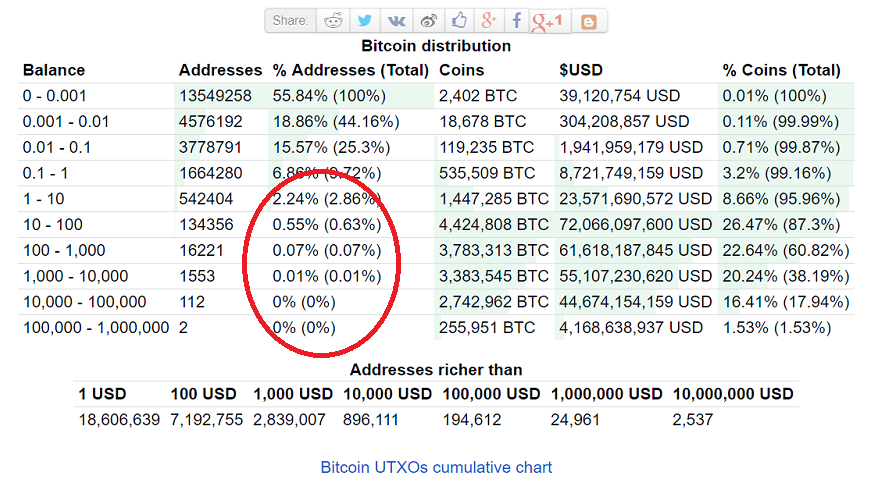Select 7,192,755 under 100 USD
Screen dimensions: 871x486
coord(207,419)
